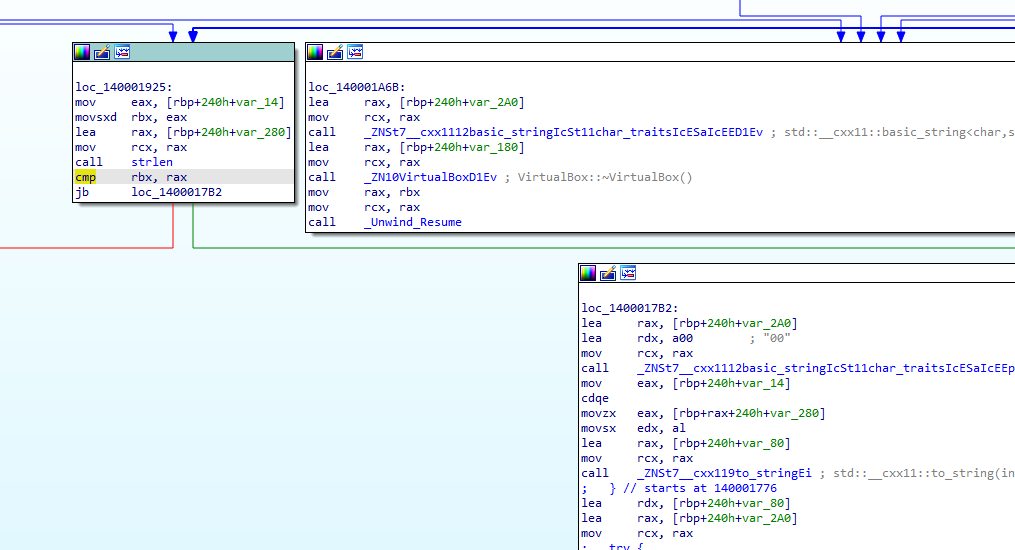The width and height of the screenshot is (1015, 550).
Task: Click color icon of loc_1400017B2 node
Action: pos(588,274)
